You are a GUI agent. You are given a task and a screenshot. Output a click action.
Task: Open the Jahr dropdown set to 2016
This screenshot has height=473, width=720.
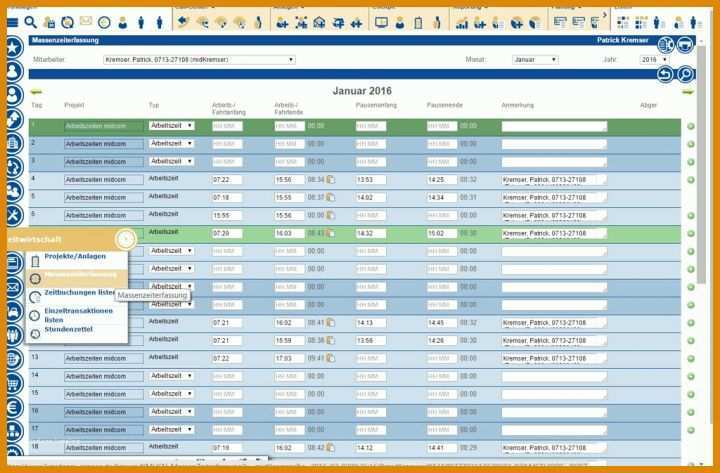pyautogui.click(x=654, y=60)
